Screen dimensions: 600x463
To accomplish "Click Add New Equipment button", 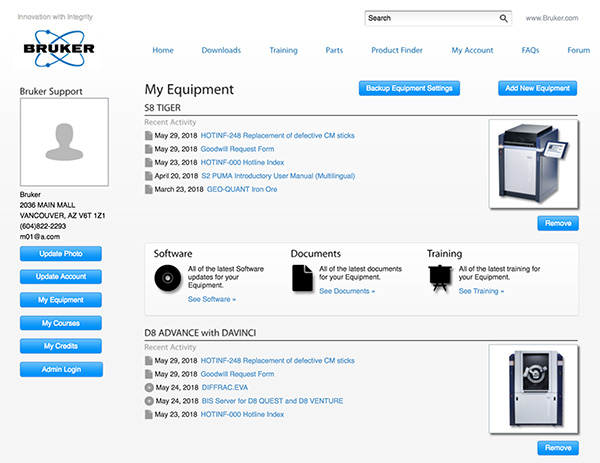I will click(537, 88).
